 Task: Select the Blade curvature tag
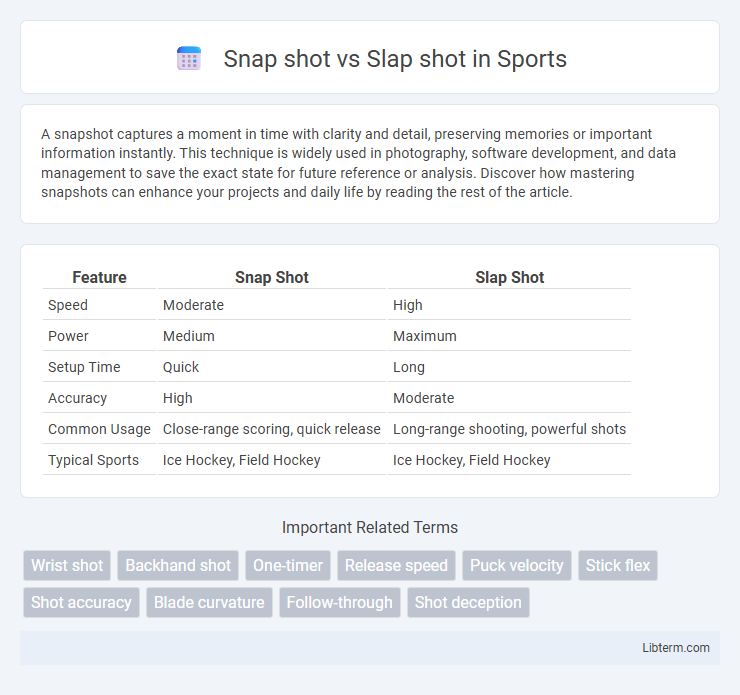tap(209, 603)
